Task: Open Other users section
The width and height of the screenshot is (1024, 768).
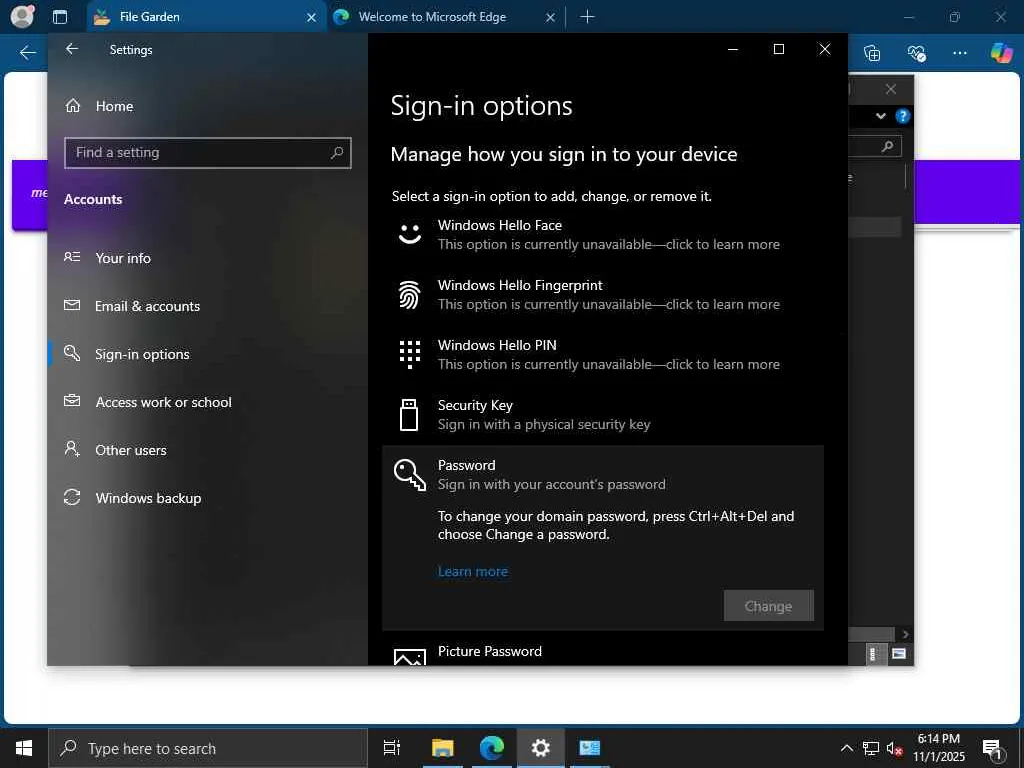Action: pos(131,450)
